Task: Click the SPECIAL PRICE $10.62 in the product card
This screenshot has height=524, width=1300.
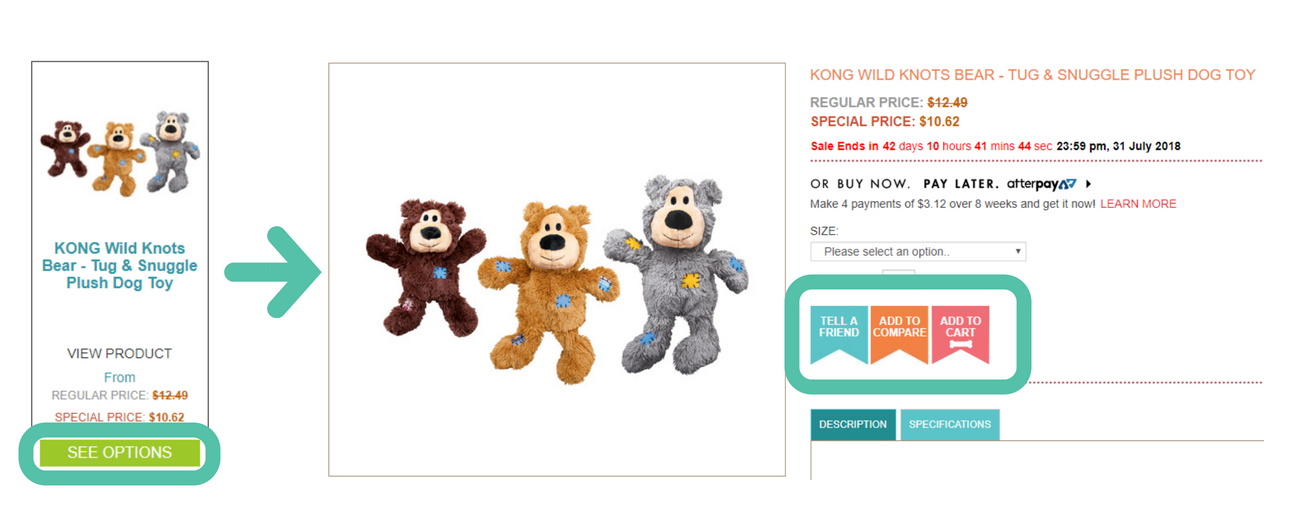Action: (119, 417)
